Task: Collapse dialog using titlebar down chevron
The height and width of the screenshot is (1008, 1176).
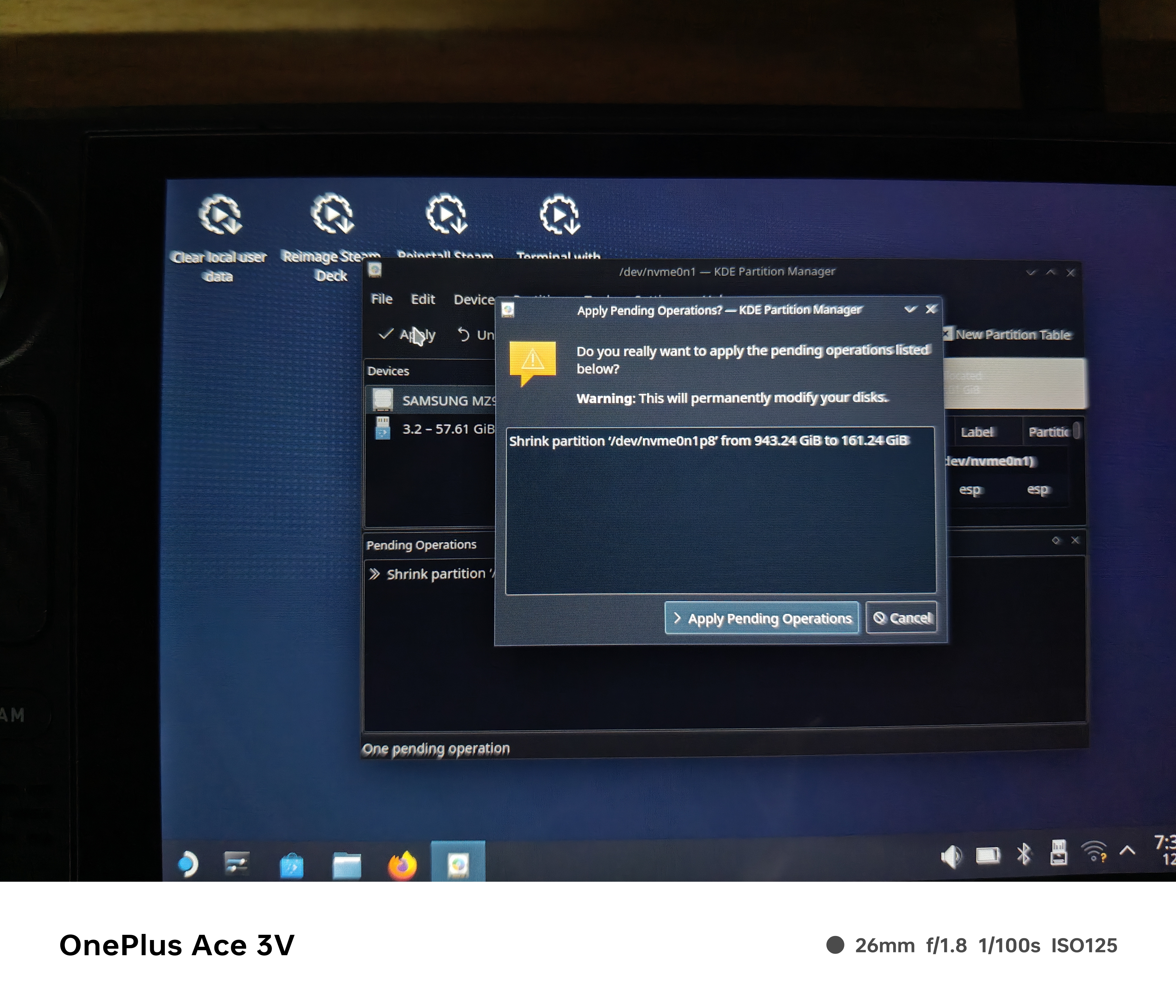Action: pyautogui.click(x=910, y=309)
